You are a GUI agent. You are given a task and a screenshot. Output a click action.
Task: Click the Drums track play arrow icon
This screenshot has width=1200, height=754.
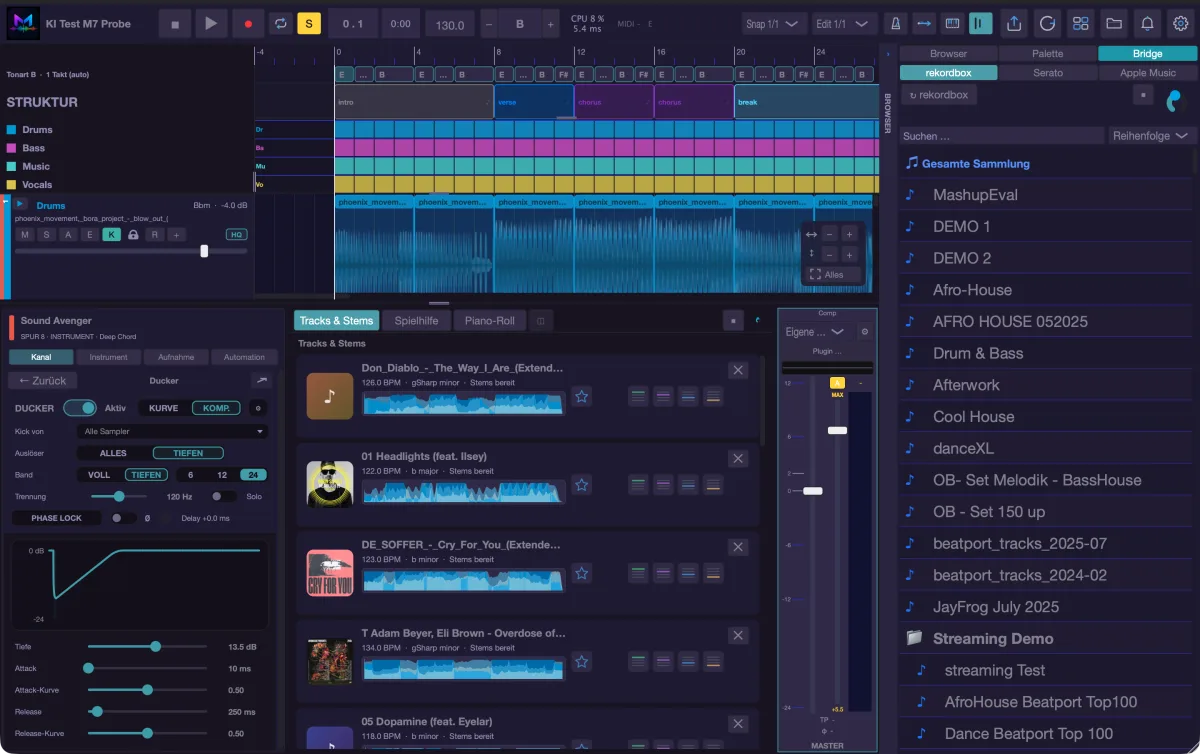click(x=20, y=204)
